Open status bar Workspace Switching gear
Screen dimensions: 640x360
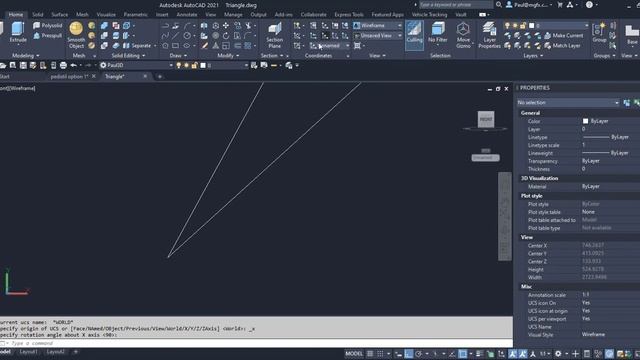click(x=558, y=354)
